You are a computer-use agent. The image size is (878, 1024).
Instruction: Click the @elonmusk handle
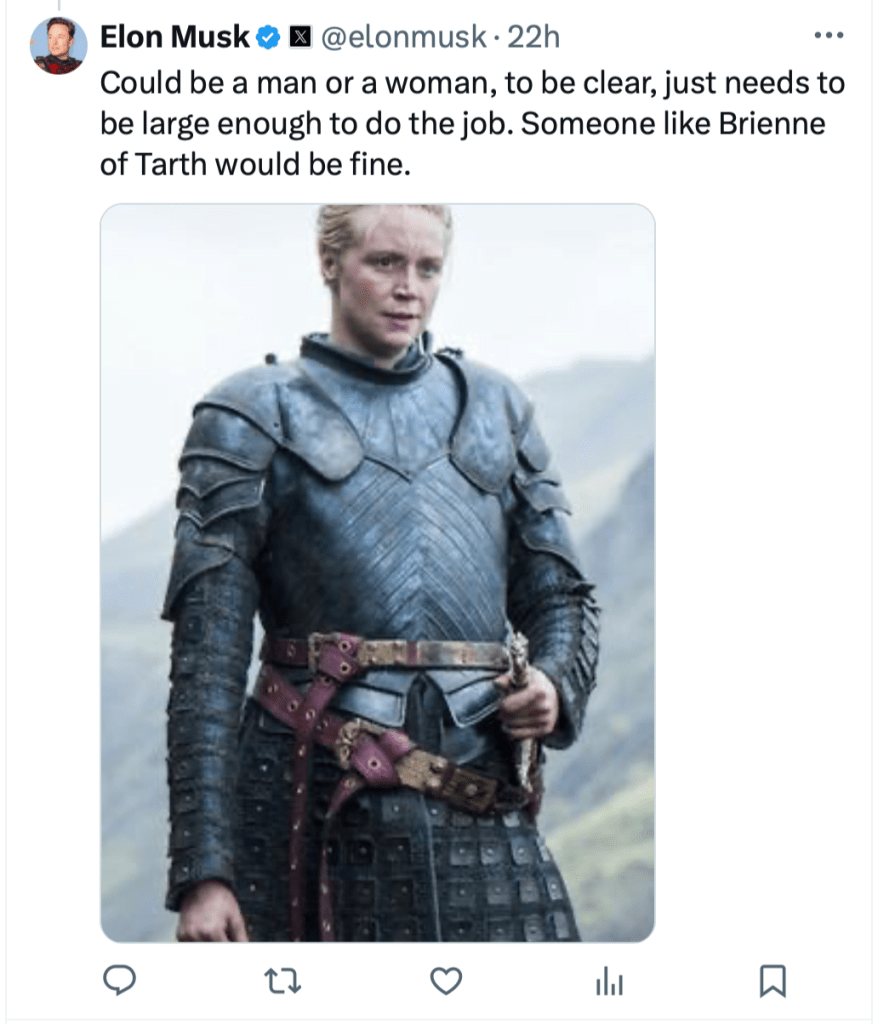pos(401,38)
